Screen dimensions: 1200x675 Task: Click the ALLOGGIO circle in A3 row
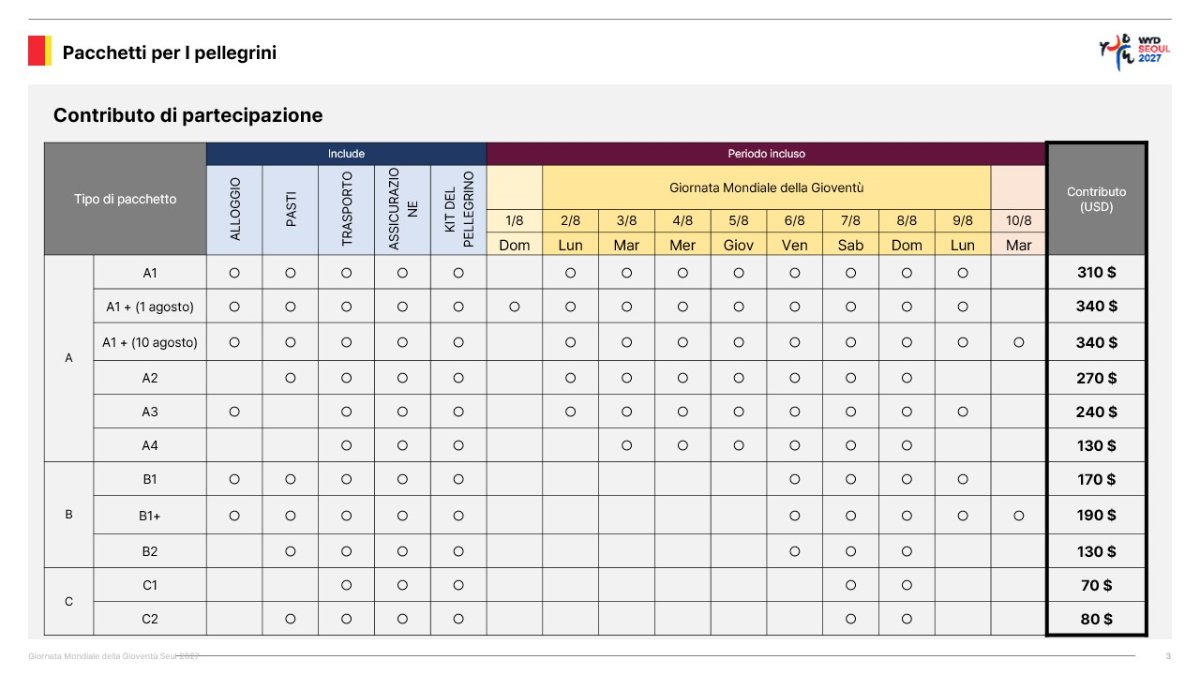pyautogui.click(x=234, y=411)
